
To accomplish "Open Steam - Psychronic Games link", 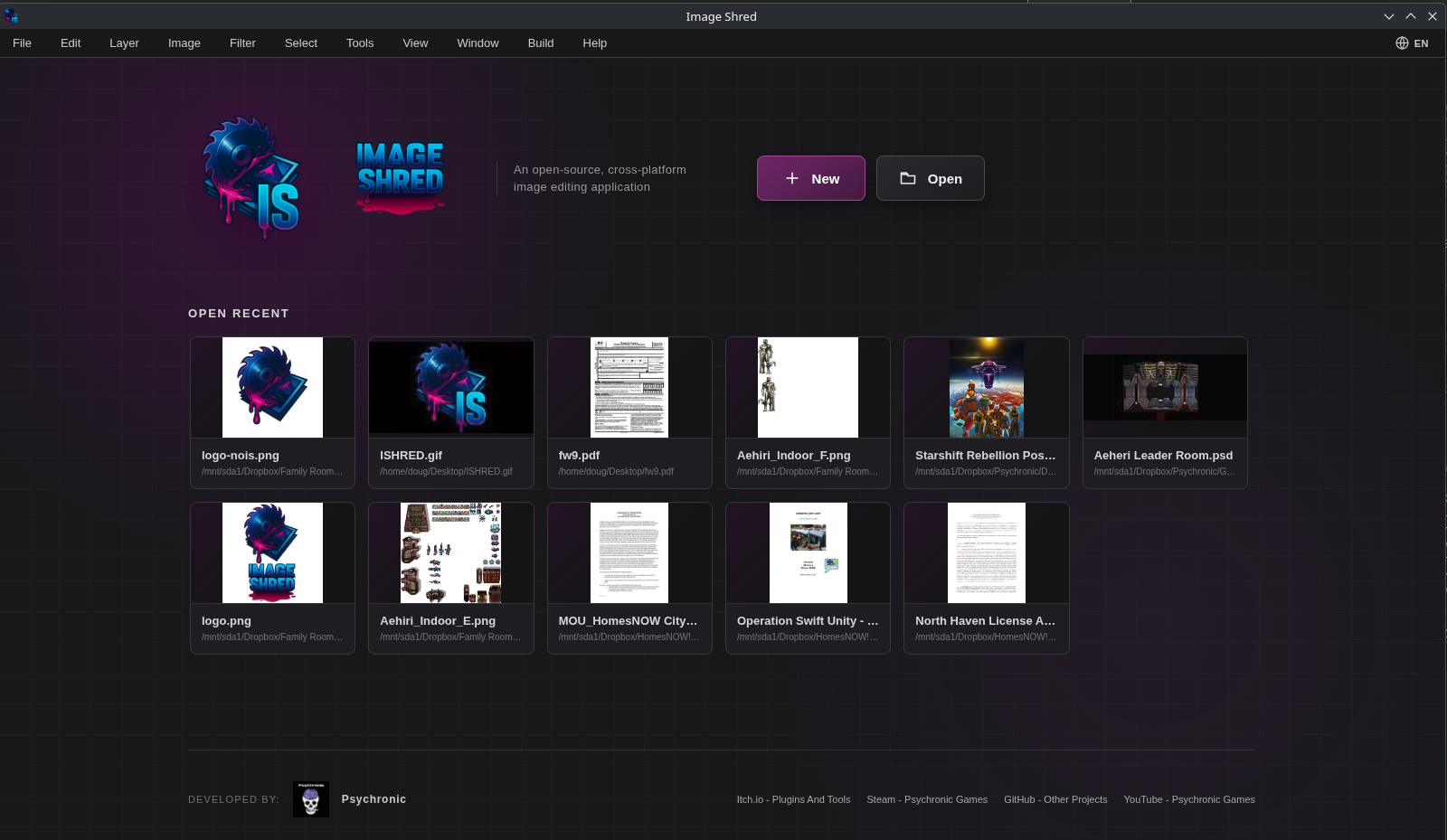I will (927, 799).
